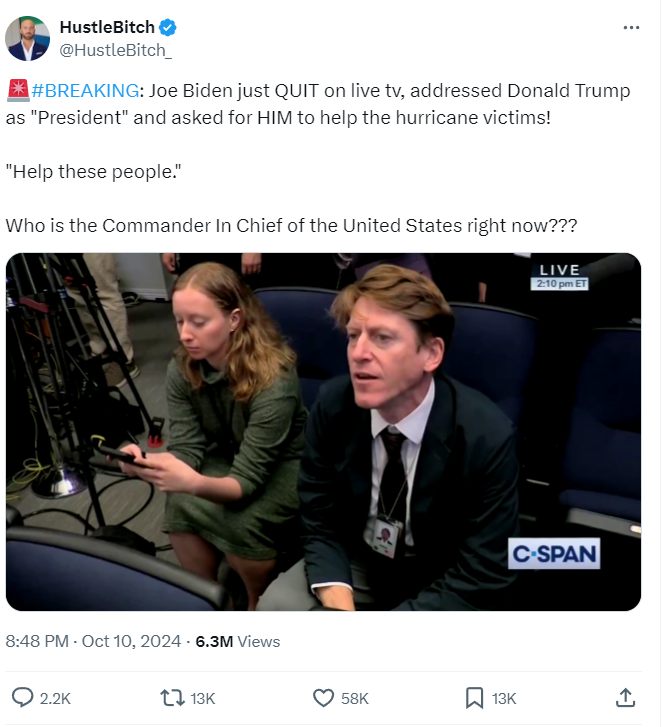Click the repost arrows icon
The width and height of the screenshot is (669, 727).
click(x=172, y=697)
